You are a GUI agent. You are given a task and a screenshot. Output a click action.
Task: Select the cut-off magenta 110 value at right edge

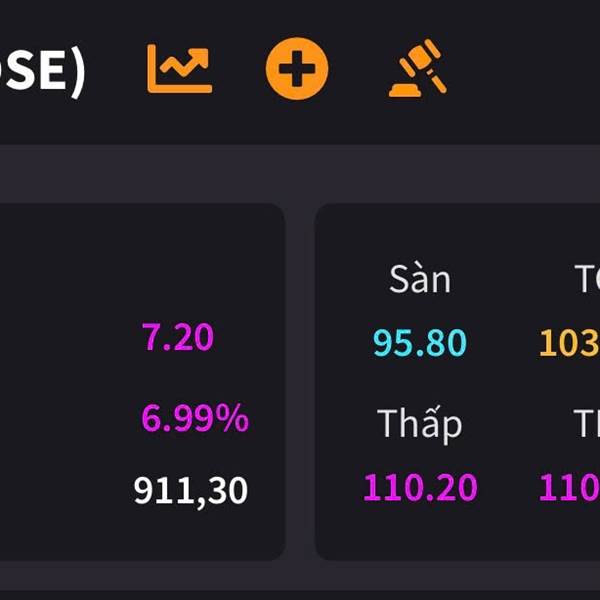click(x=570, y=488)
